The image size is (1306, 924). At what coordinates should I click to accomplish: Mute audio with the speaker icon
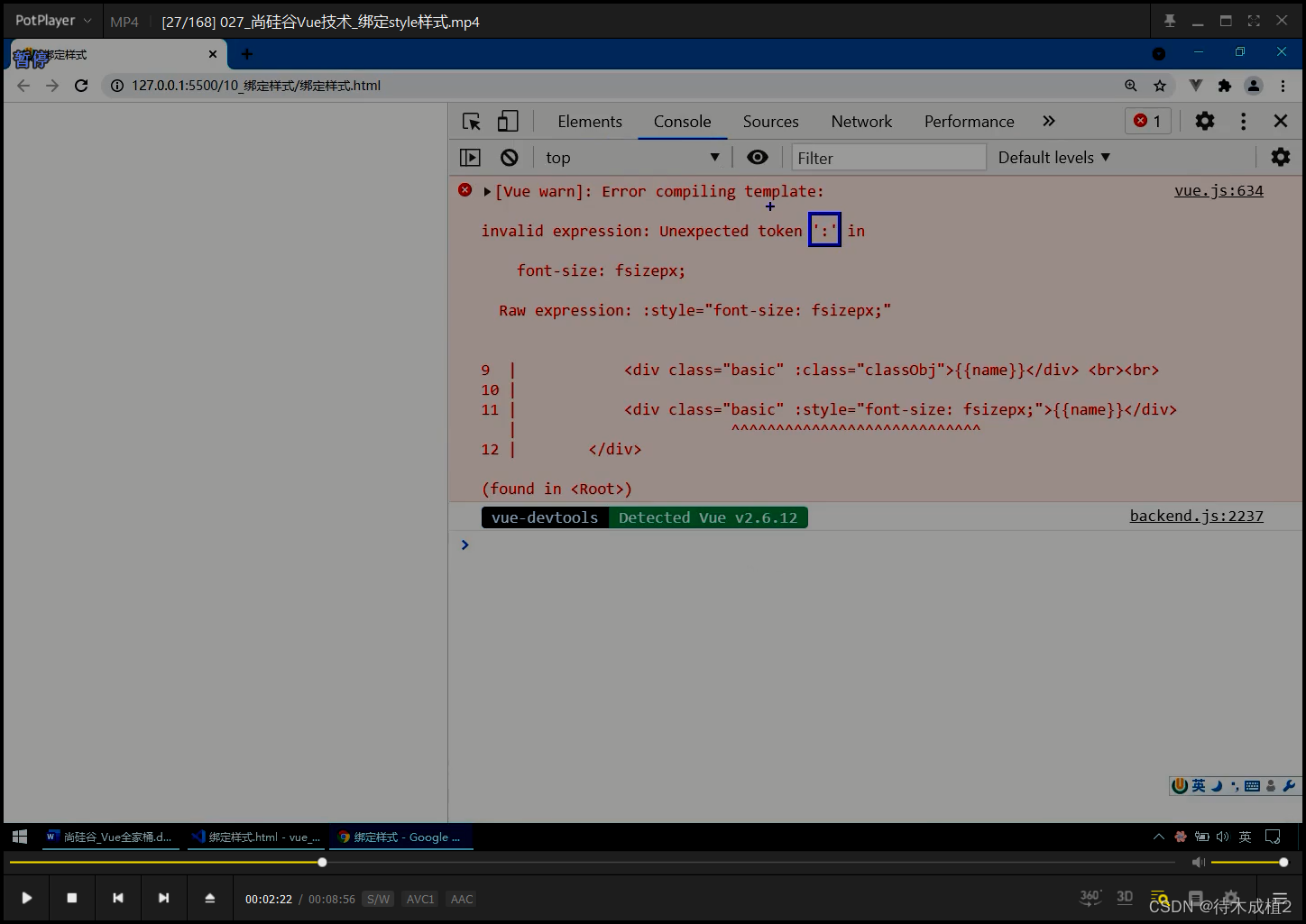tap(1199, 863)
